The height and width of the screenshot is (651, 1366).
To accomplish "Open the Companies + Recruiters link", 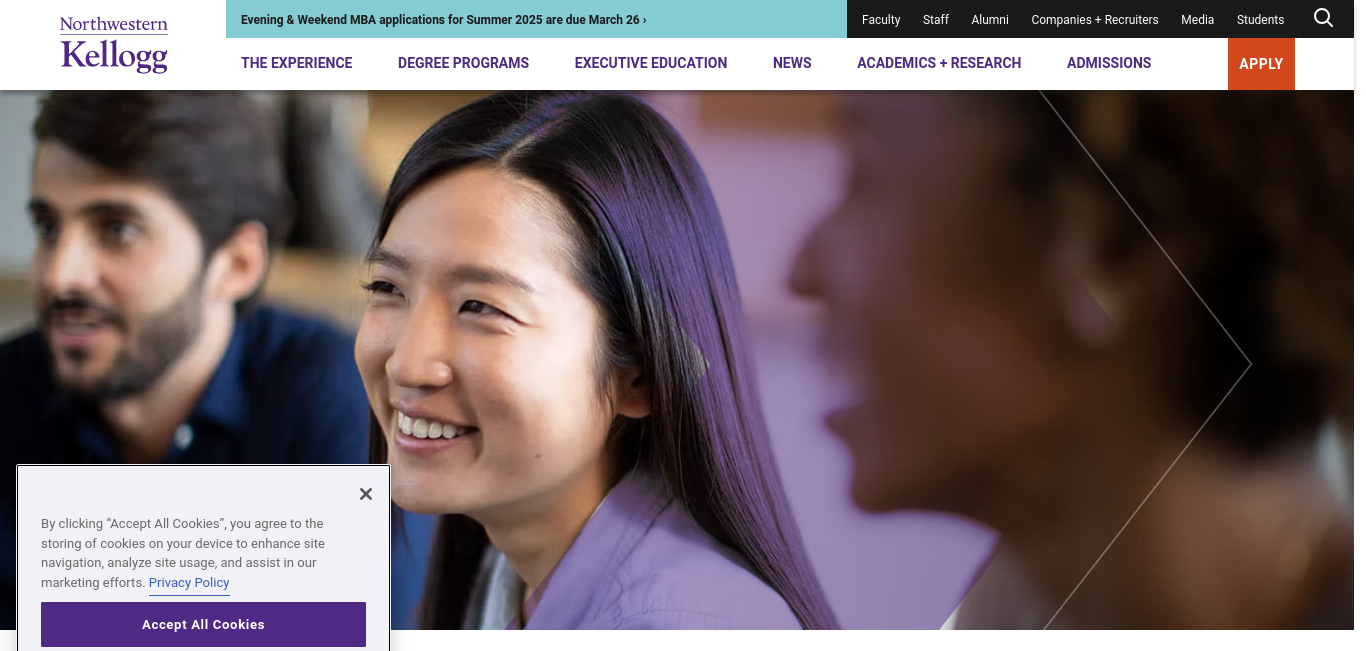I will point(1095,20).
